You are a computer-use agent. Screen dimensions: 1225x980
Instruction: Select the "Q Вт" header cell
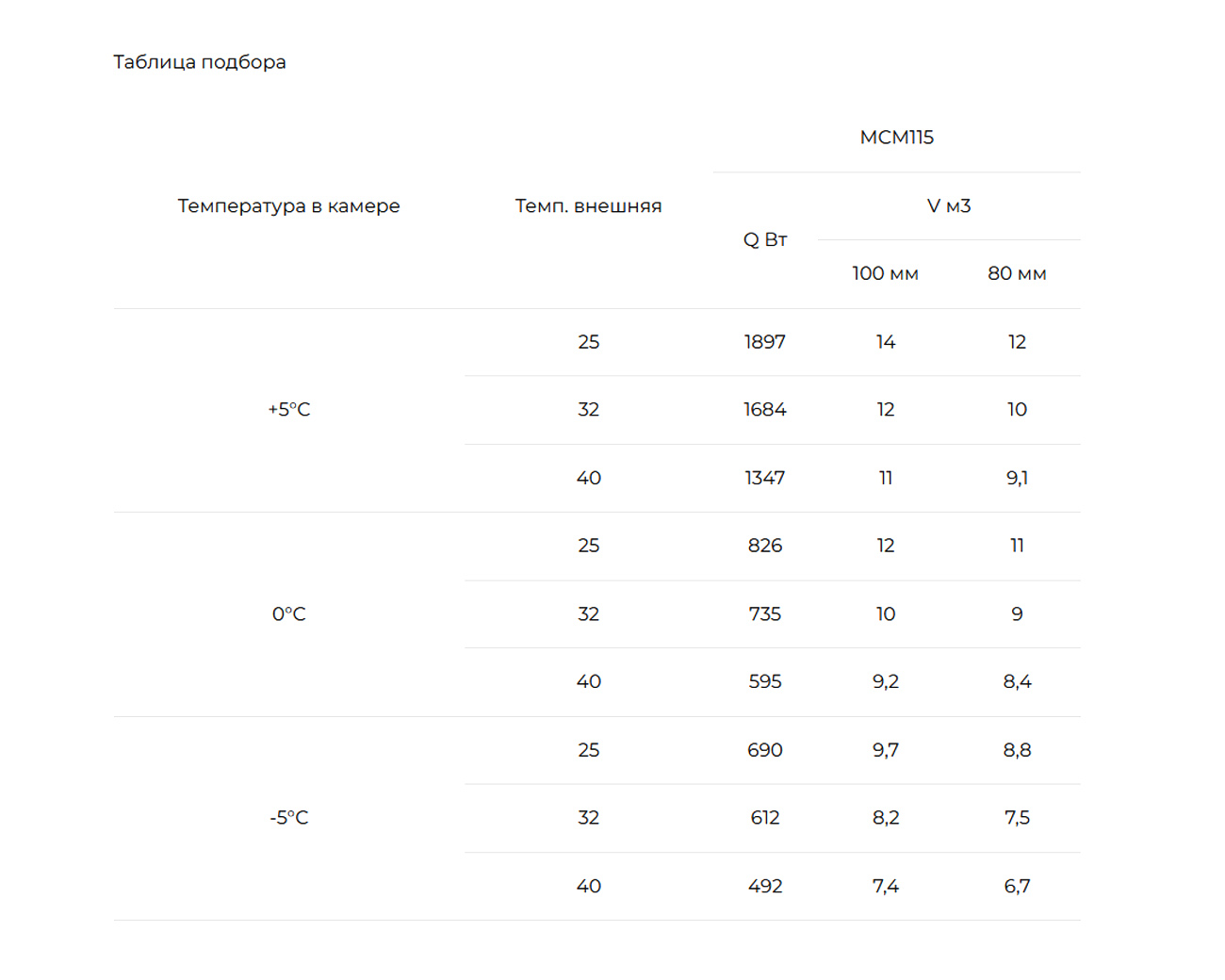(x=764, y=240)
